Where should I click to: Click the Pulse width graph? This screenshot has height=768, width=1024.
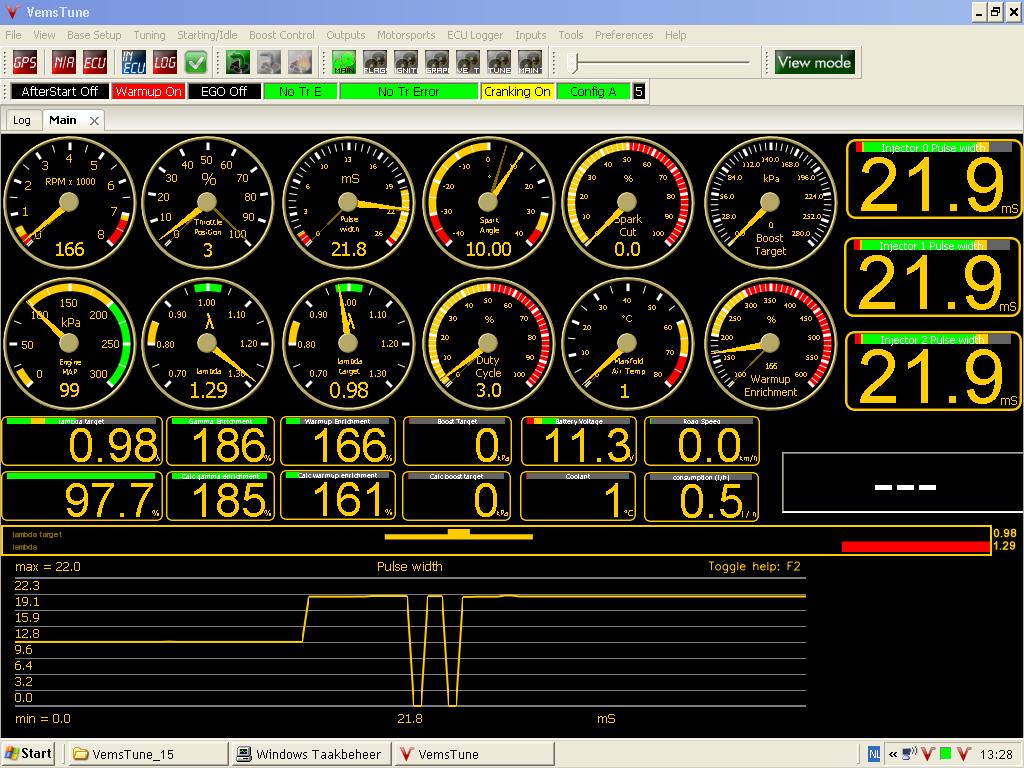[x=410, y=643]
